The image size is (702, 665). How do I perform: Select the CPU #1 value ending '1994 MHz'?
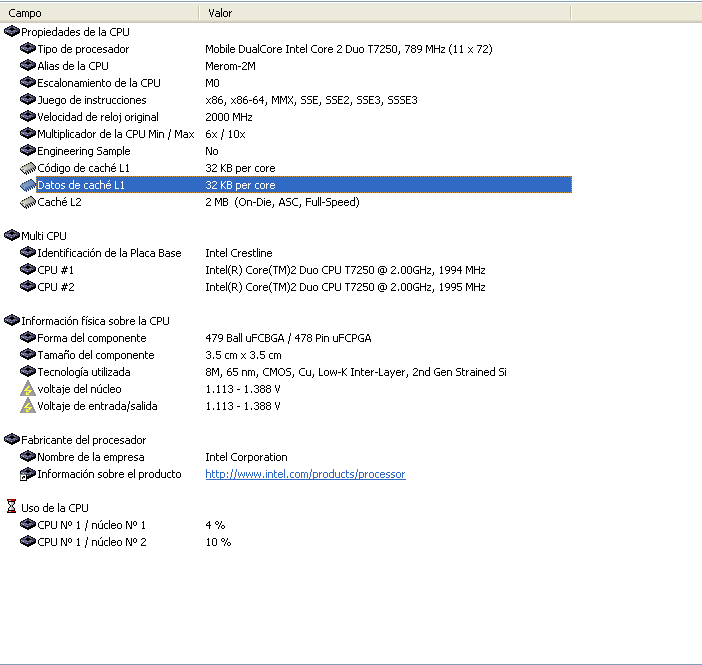(345, 270)
